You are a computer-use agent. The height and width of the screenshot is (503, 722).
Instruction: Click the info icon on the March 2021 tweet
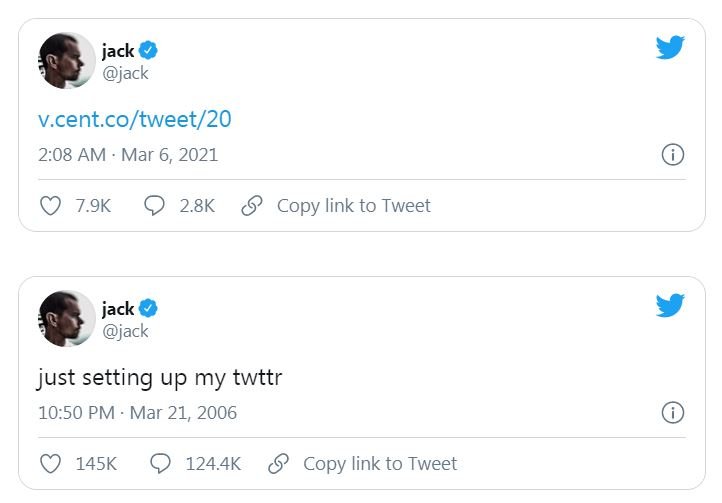673,155
